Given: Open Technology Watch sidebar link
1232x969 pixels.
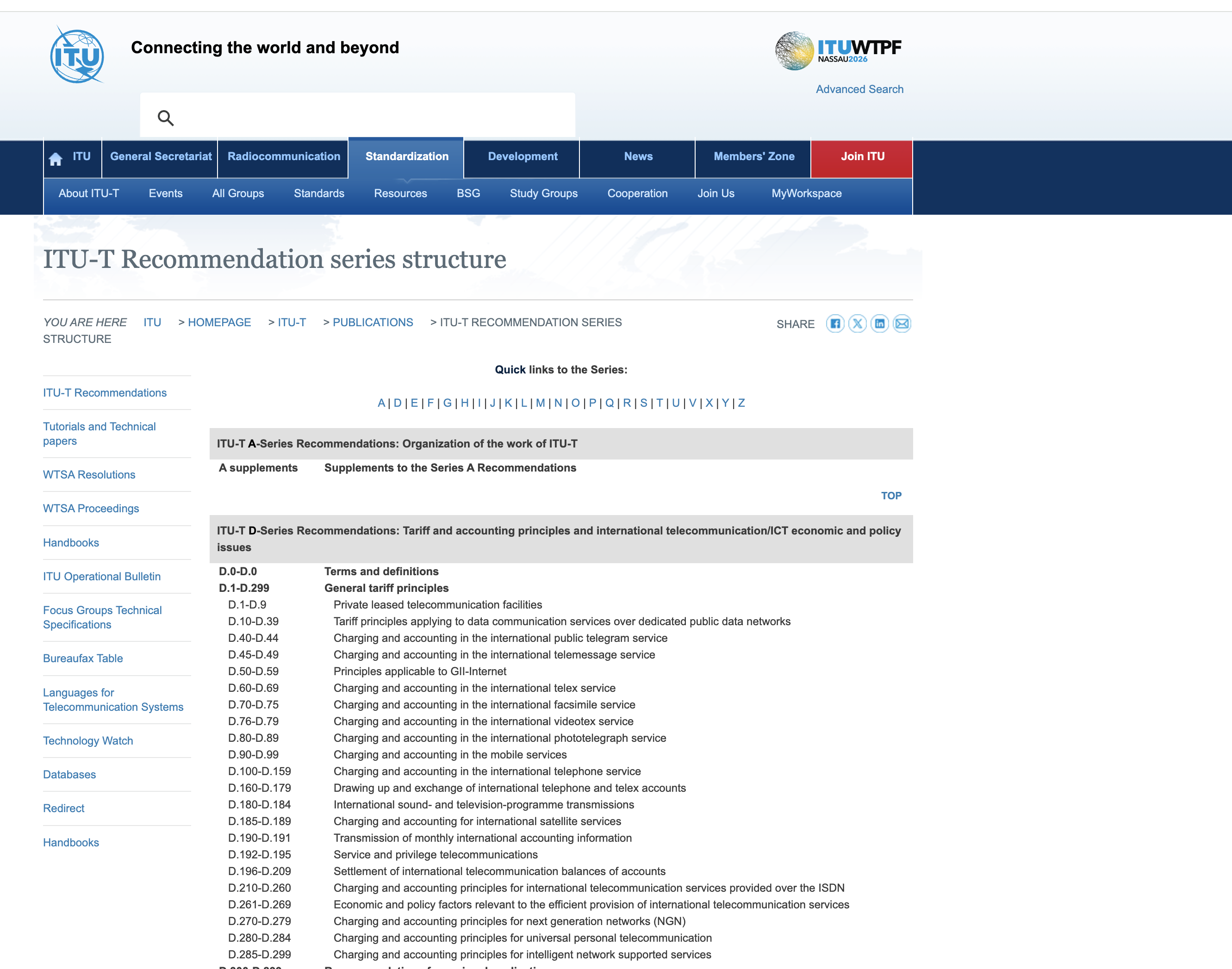Looking at the screenshot, I should pyautogui.click(x=88, y=741).
